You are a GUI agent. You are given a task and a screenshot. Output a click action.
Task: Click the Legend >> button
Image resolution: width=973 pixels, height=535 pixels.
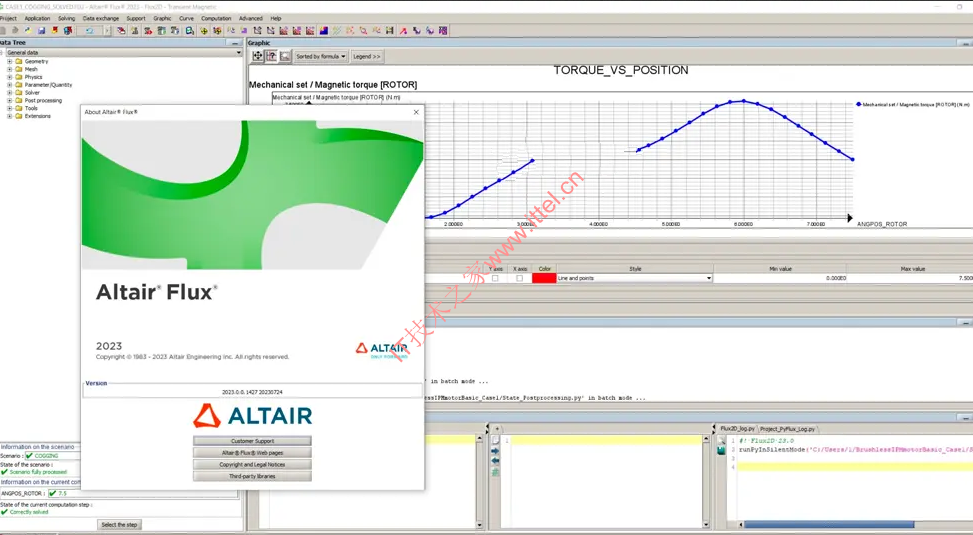367,56
